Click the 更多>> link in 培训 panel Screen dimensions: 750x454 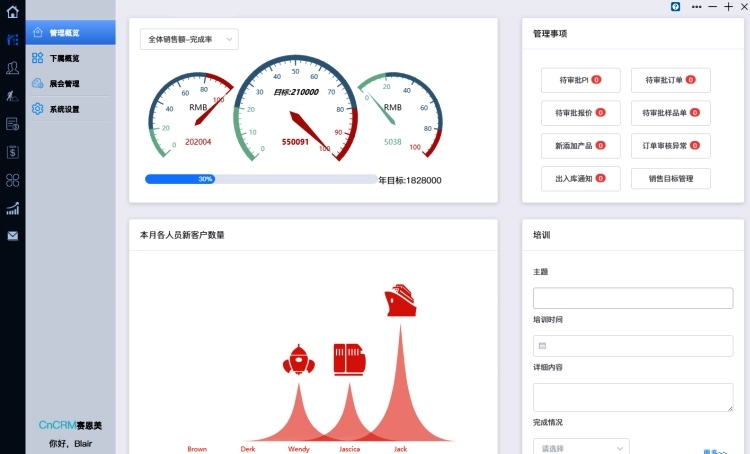[x=715, y=451]
